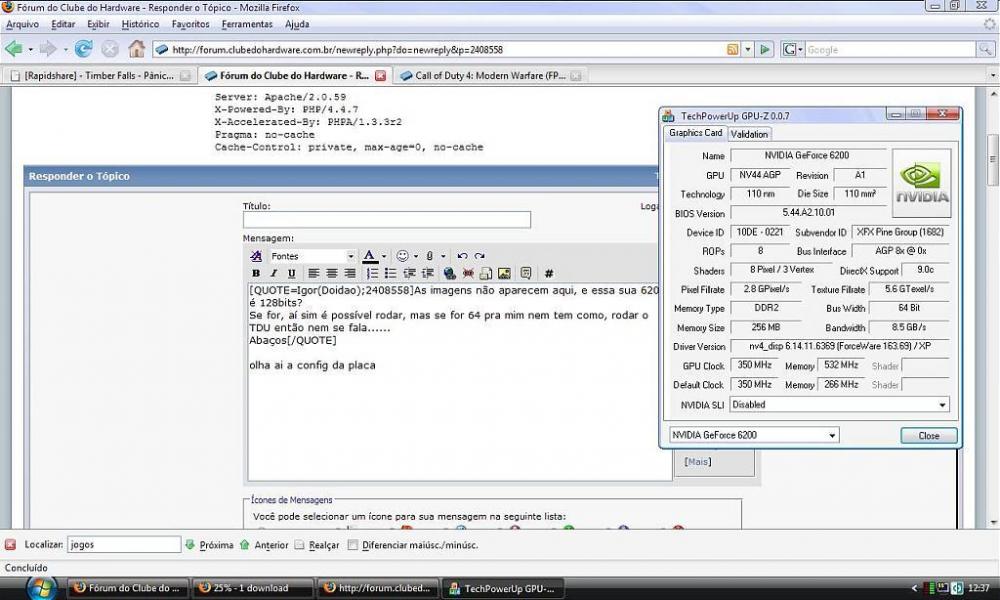Screen dimensions: 1000x600
Task: Click the Insert Link globe icon
Action: coord(449,273)
